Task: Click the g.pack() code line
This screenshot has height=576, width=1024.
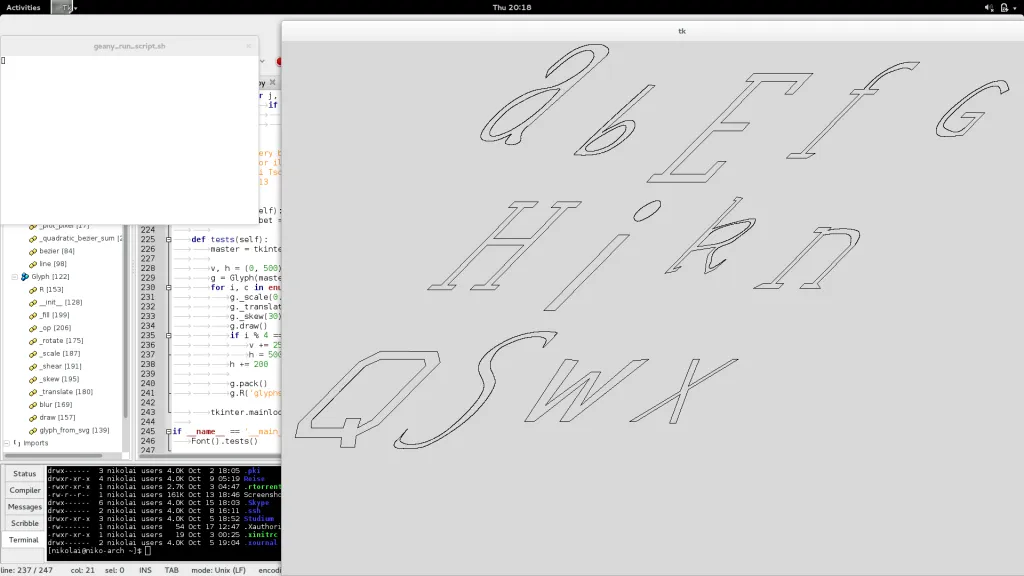Action: tap(248, 384)
